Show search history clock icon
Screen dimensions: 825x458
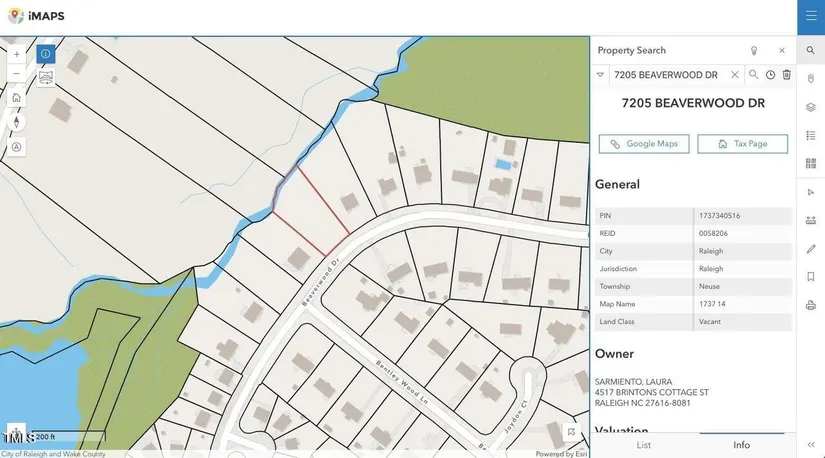(770, 75)
